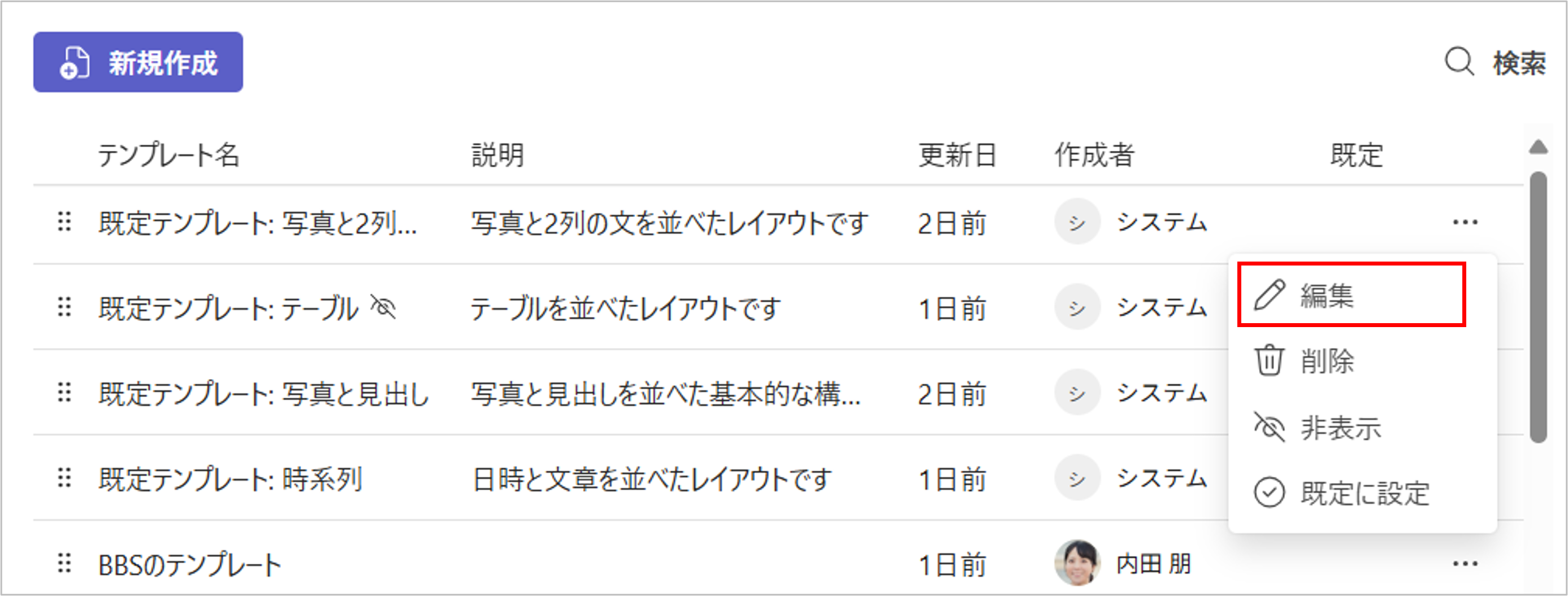Viewport: 1568px width, 596px height.
Task: Click the search magnifier icon
Action: tap(1459, 63)
